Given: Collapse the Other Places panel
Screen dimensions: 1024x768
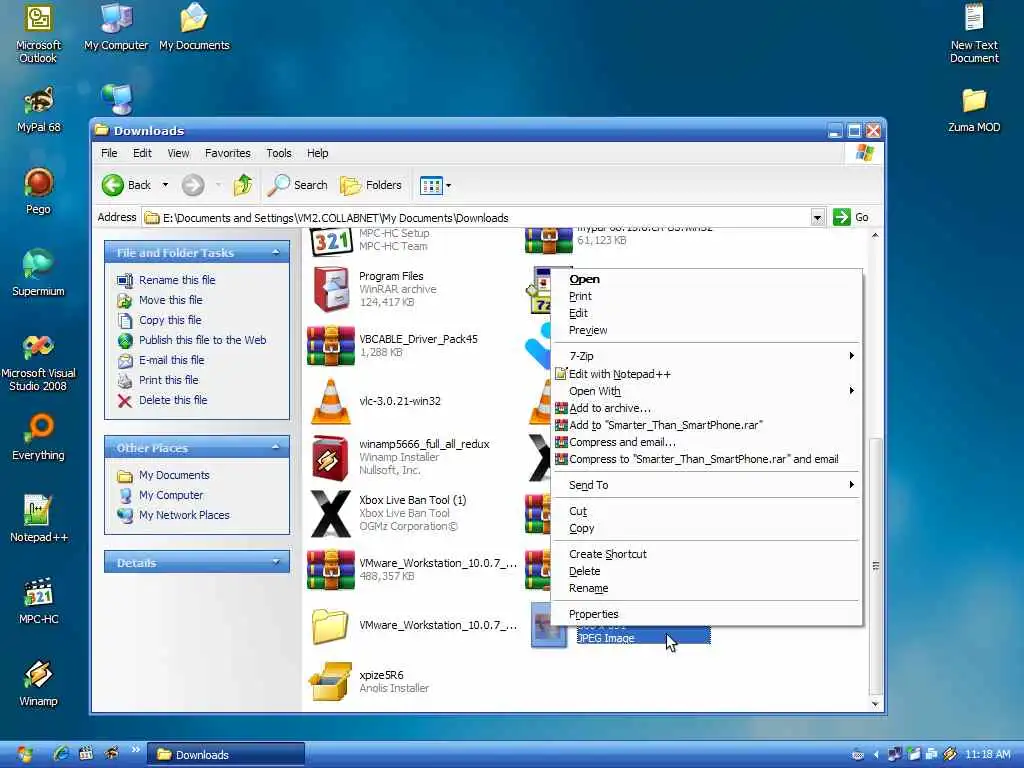Looking at the screenshot, I should point(276,448).
